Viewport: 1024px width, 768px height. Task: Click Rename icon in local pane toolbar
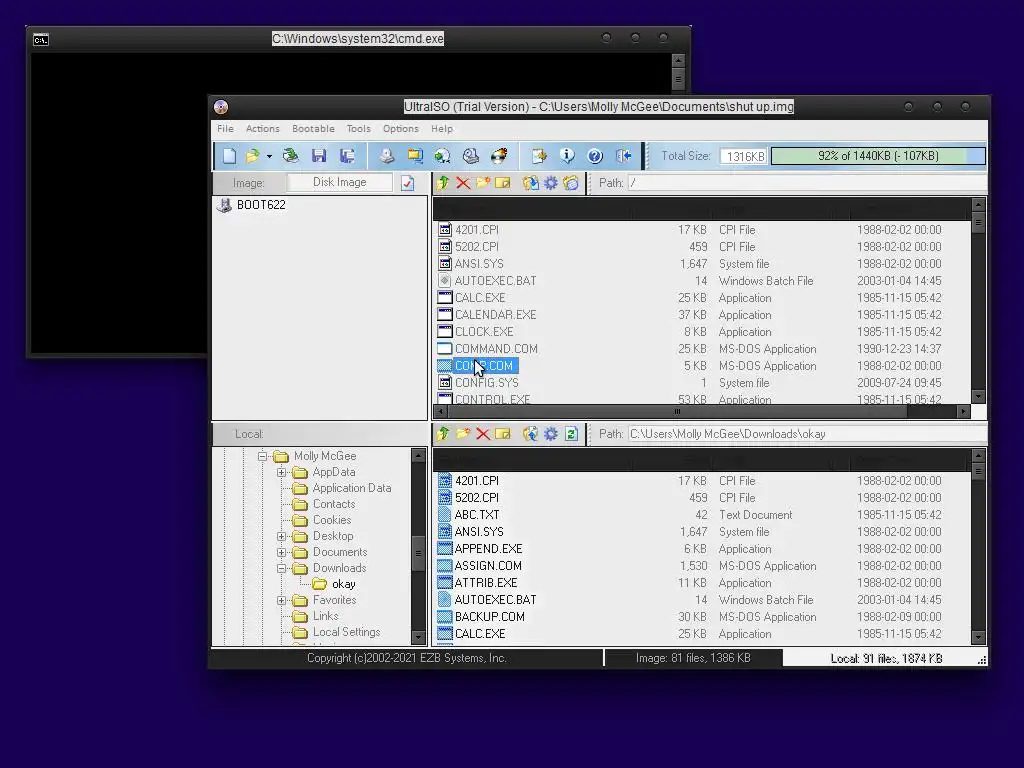502,434
